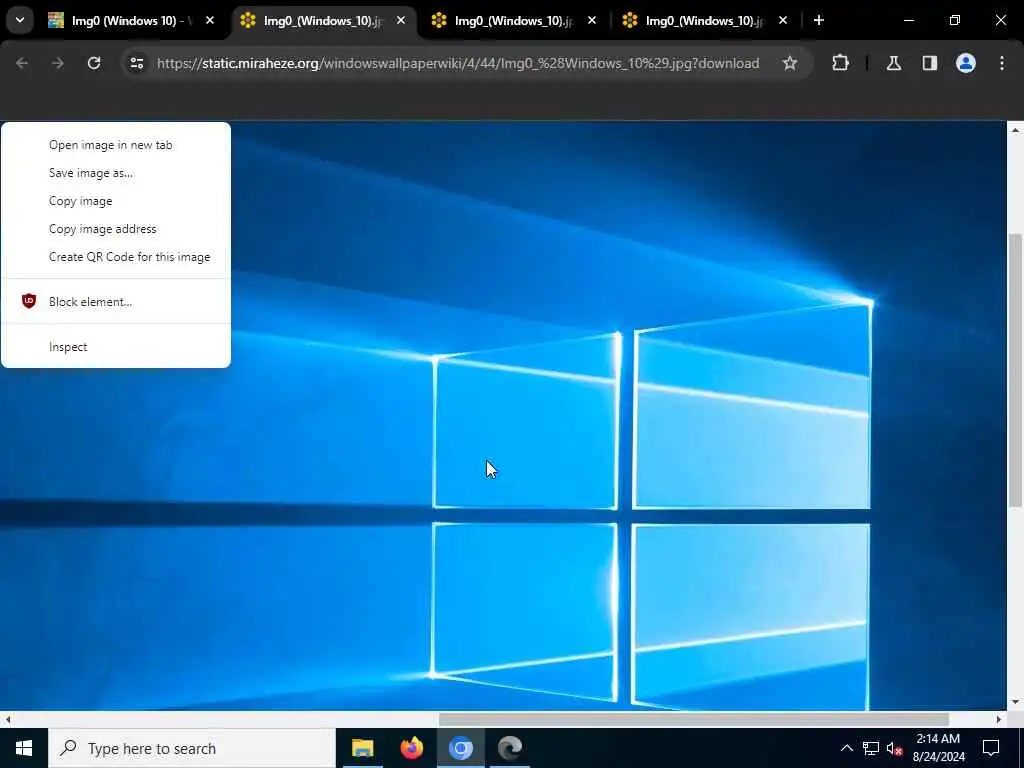This screenshot has height=768, width=1024.
Task: Open the tab search dropdown arrow
Action: [x=20, y=20]
